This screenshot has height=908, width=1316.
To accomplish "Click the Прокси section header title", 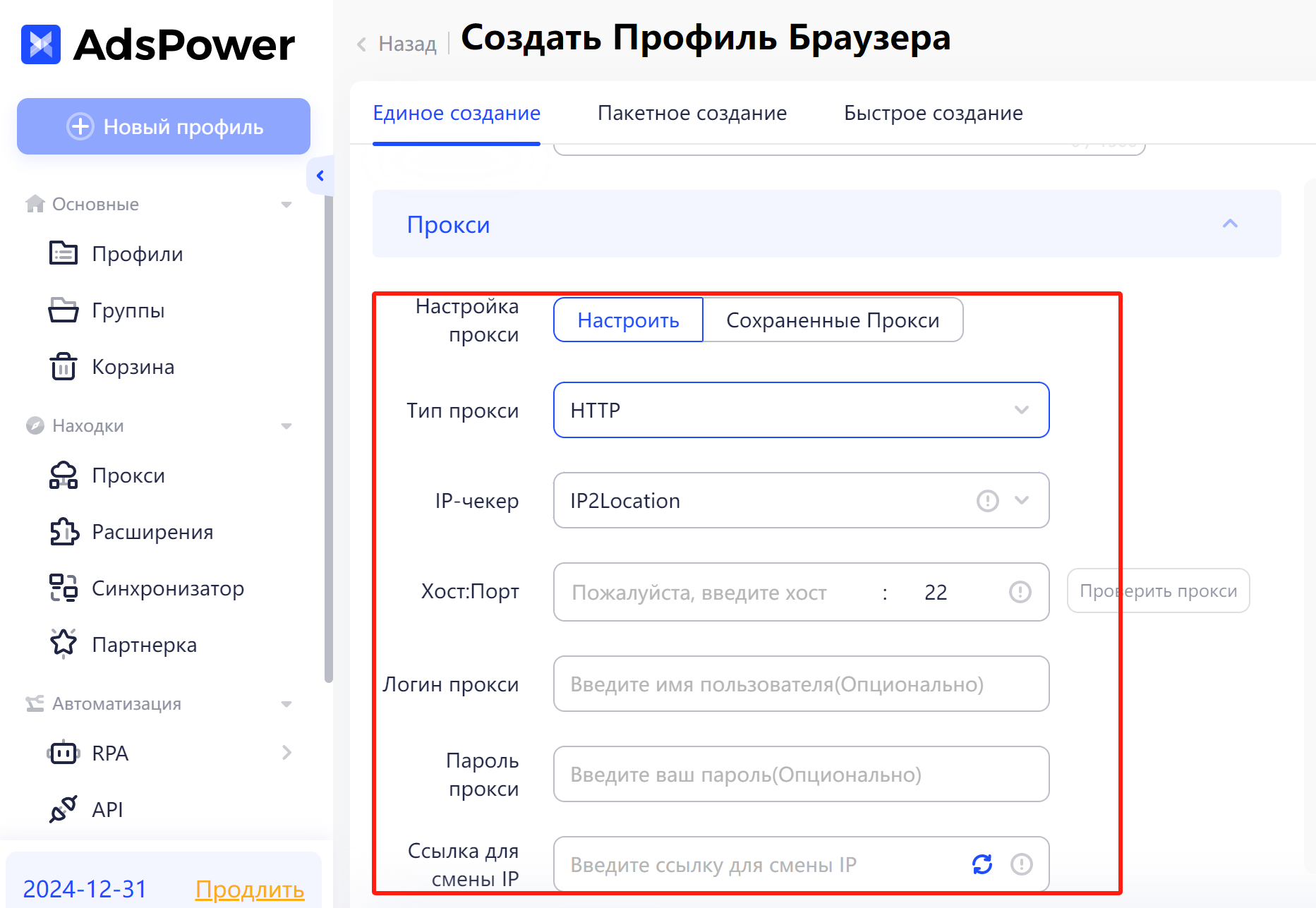I will click(x=448, y=224).
